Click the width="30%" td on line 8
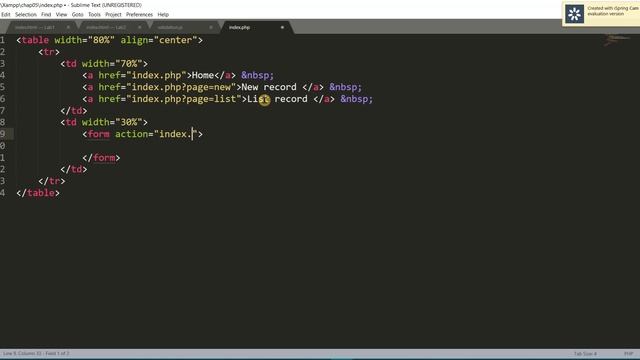This screenshot has height=360, width=640. [104, 122]
